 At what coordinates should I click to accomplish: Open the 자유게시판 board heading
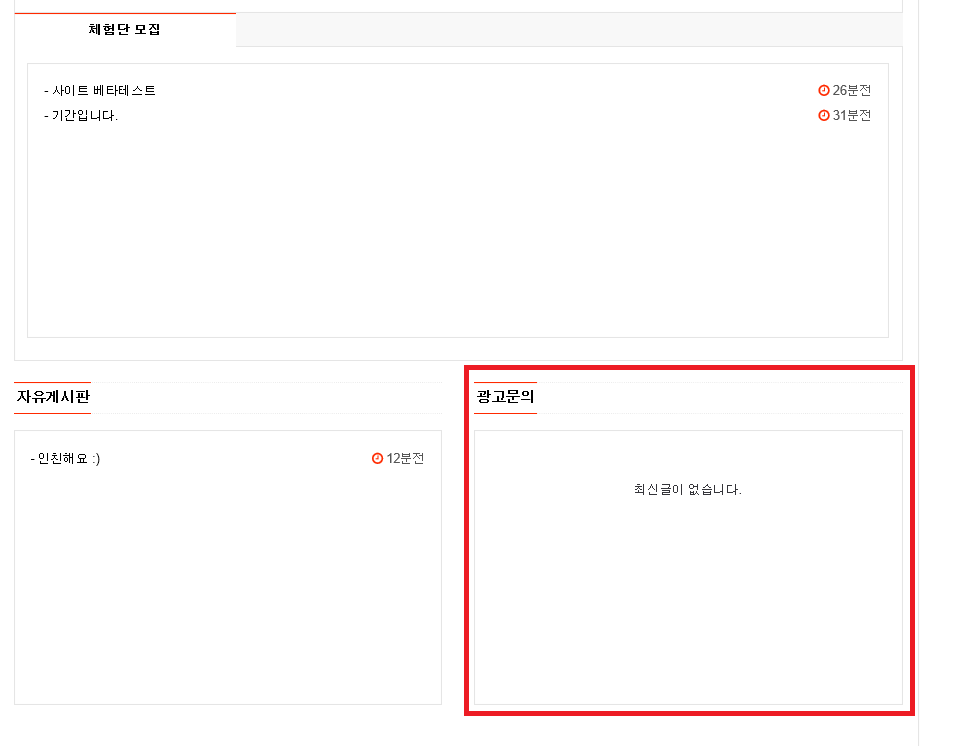tap(53, 397)
